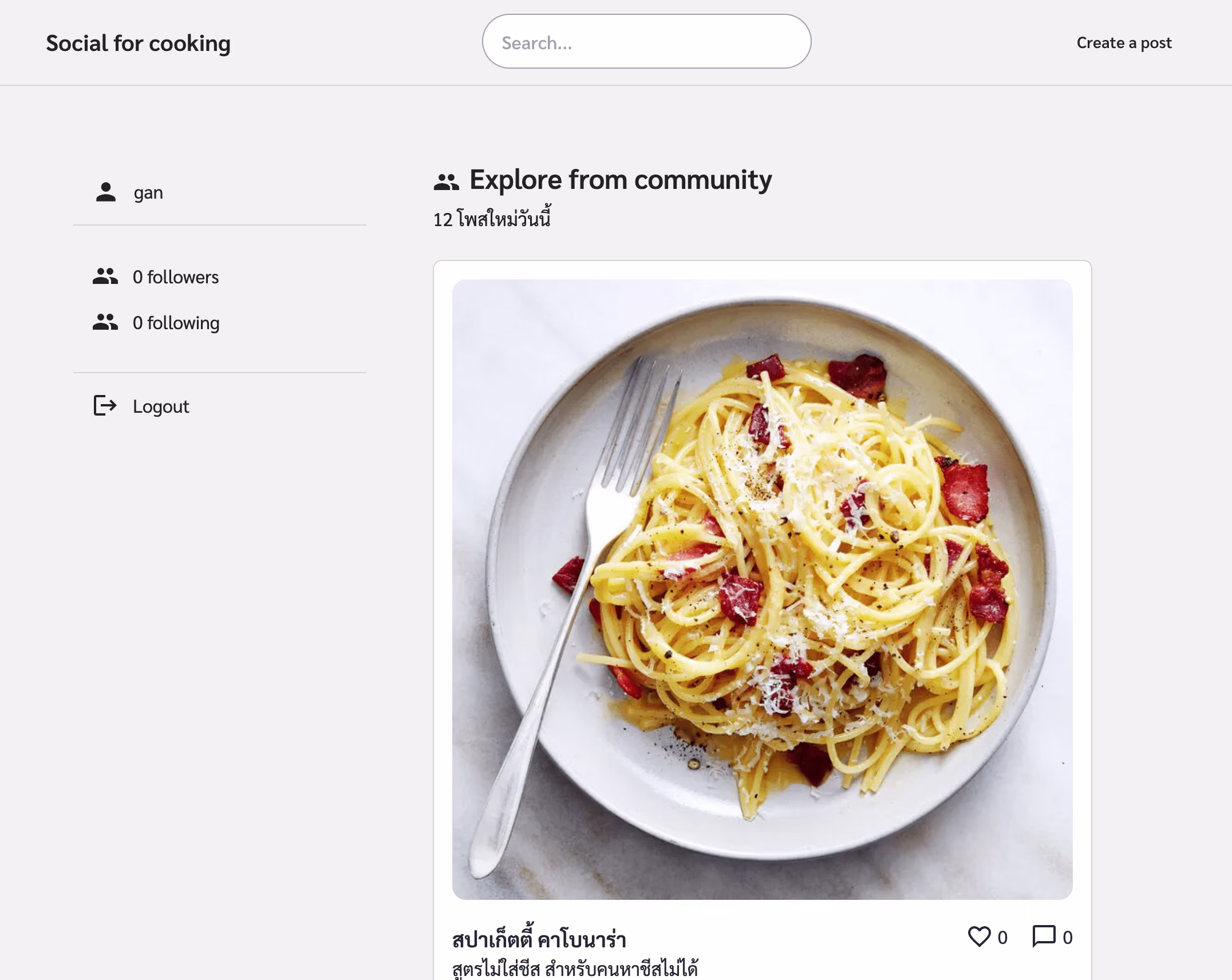Click the Logout arrow icon

pos(105,406)
